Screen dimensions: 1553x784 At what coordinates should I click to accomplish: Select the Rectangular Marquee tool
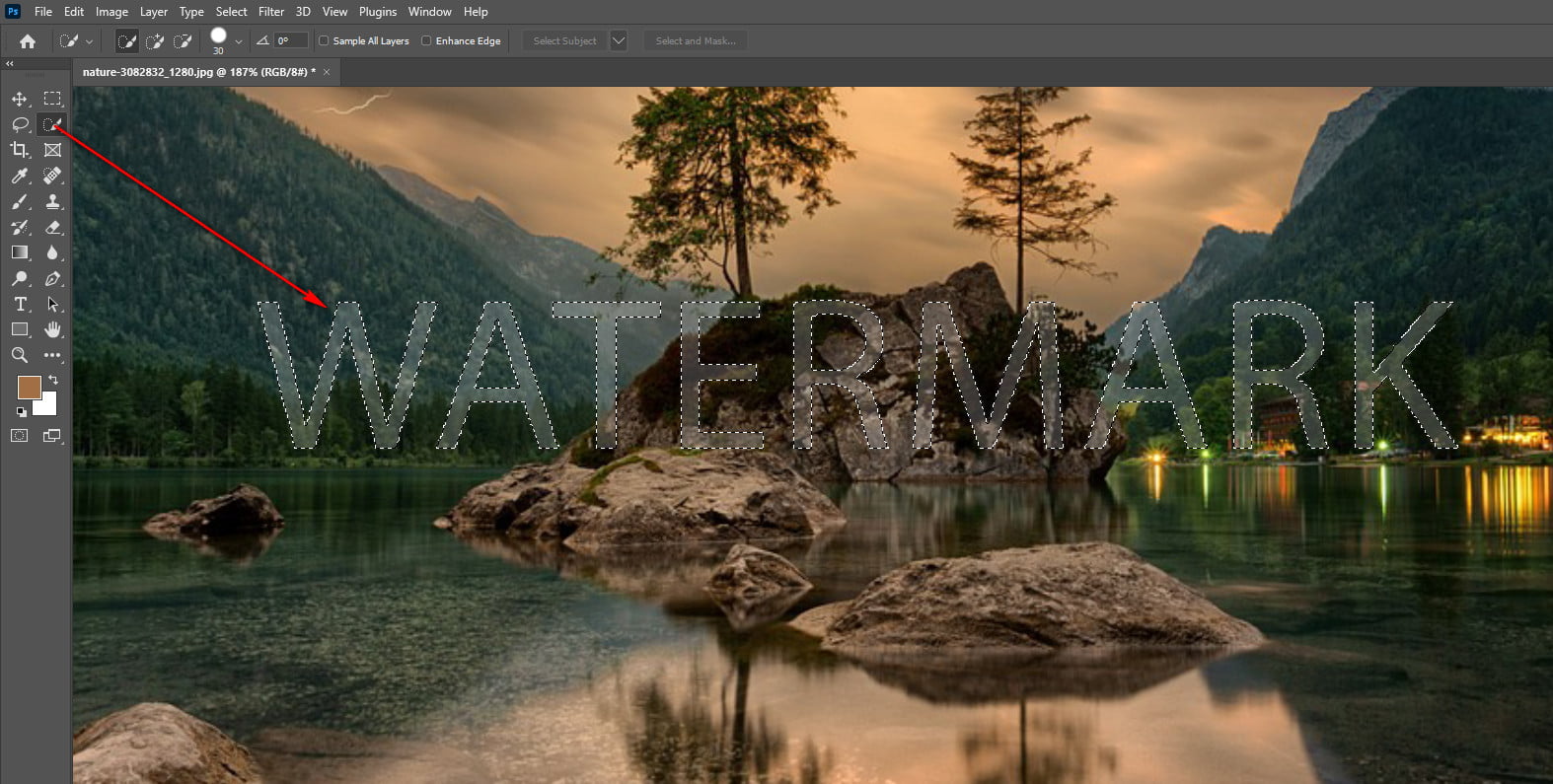(52, 99)
